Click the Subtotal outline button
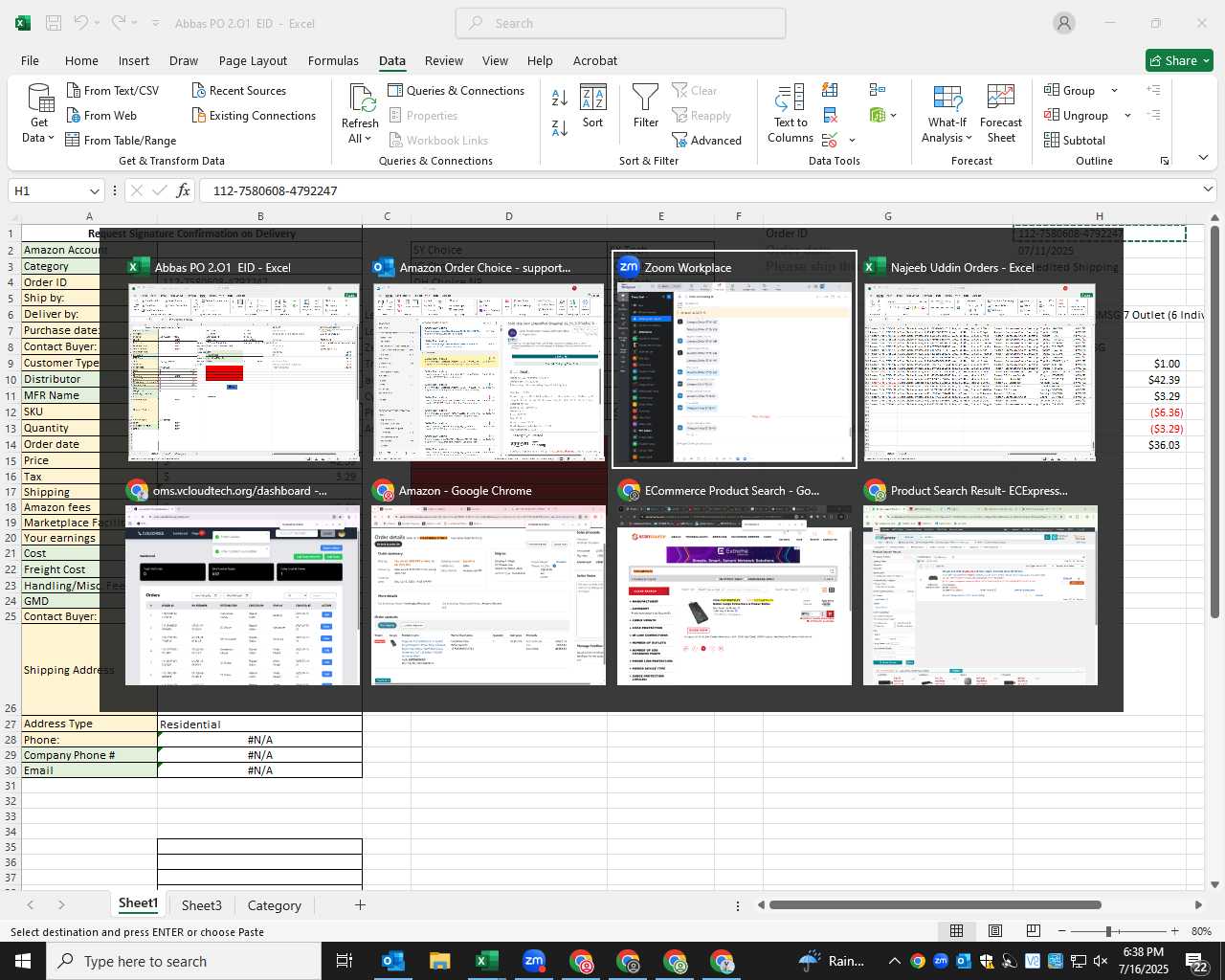 1075,141
